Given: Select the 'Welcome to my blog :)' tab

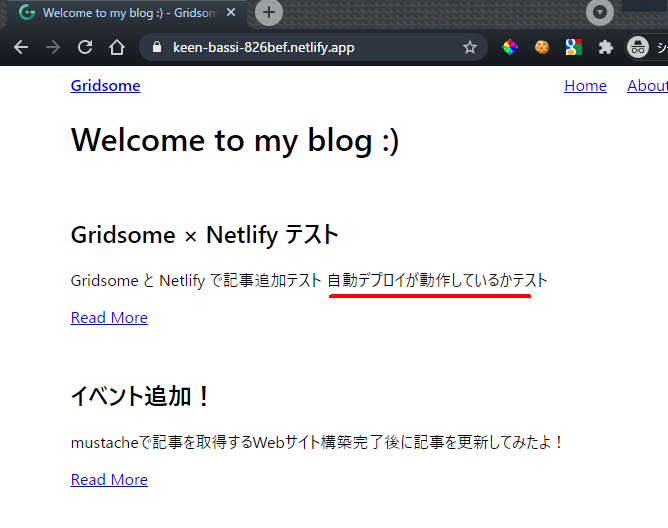Looking at the screenshot, I should click(127, 13).
